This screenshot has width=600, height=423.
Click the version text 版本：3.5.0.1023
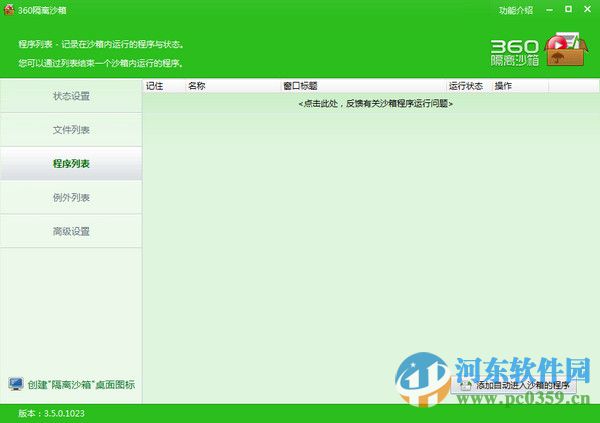(x=51, y=413)
